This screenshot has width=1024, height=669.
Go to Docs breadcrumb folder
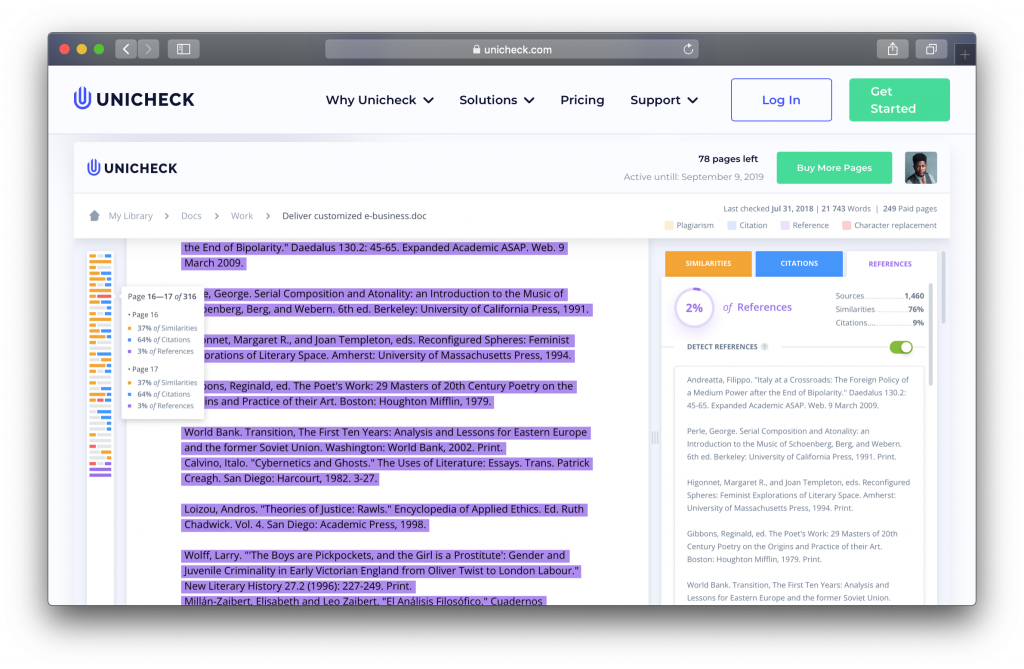tap(191, 216)
